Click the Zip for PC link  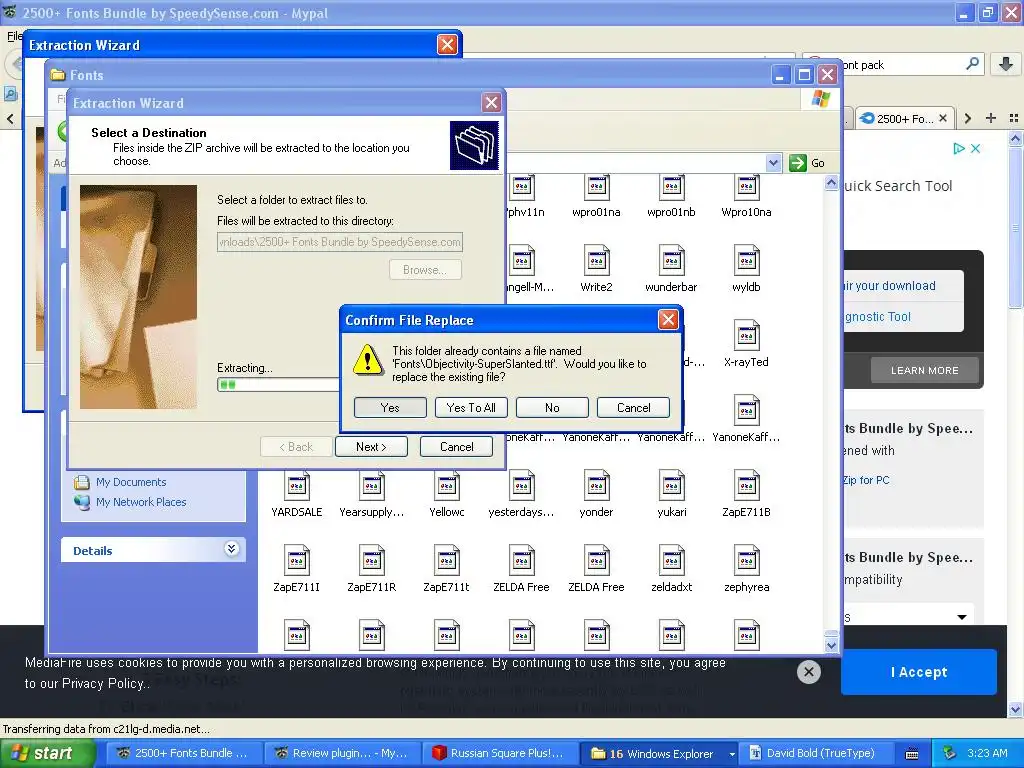[866, 480]
